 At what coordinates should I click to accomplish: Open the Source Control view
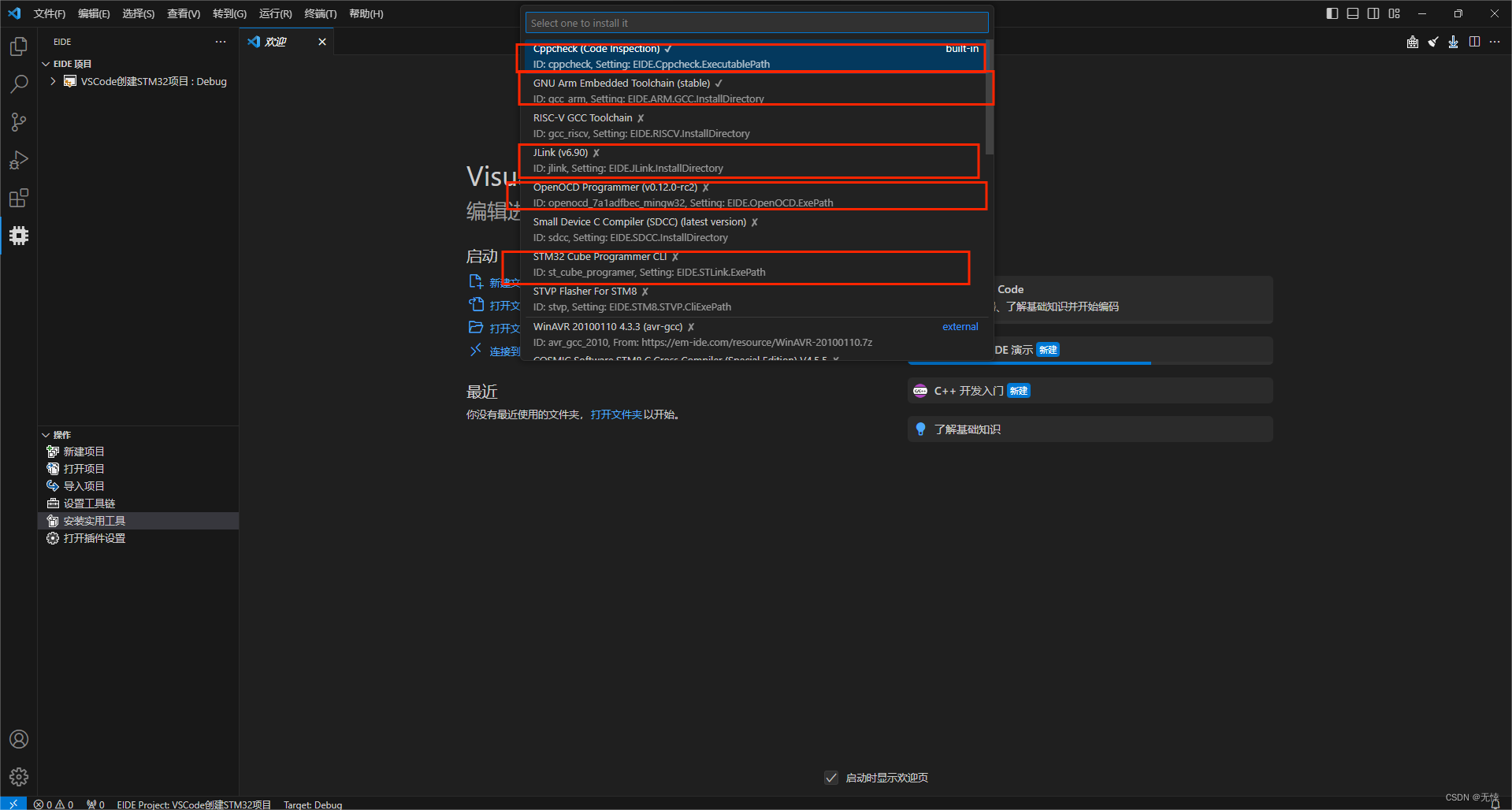click(19, 122)
